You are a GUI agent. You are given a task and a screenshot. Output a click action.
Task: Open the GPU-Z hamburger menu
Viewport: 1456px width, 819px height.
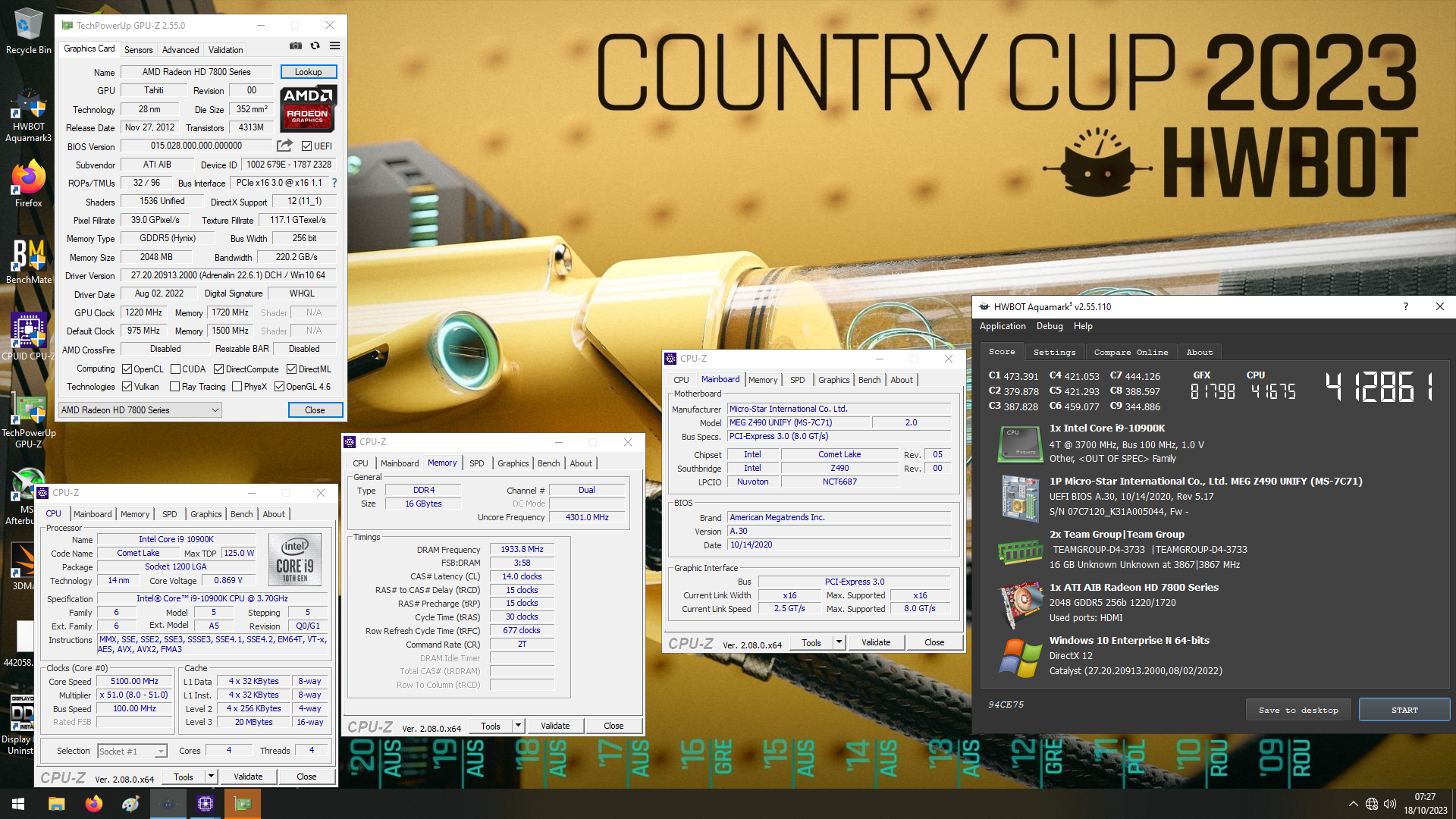[x=334, y=45]
